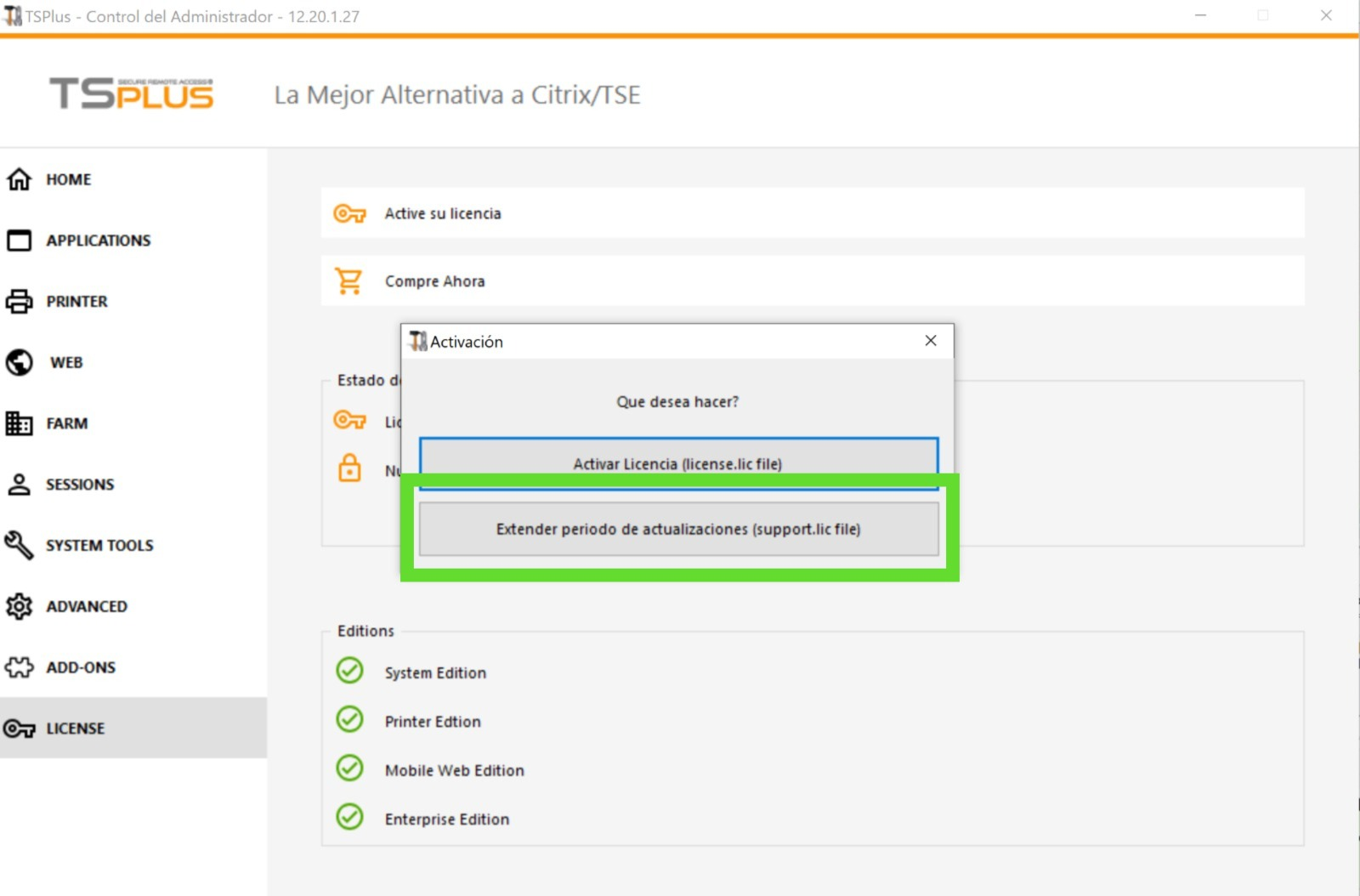The image size is (1360, 896).
Task: Minimize the TSPlus administrator window
Action: [1200, 15]
